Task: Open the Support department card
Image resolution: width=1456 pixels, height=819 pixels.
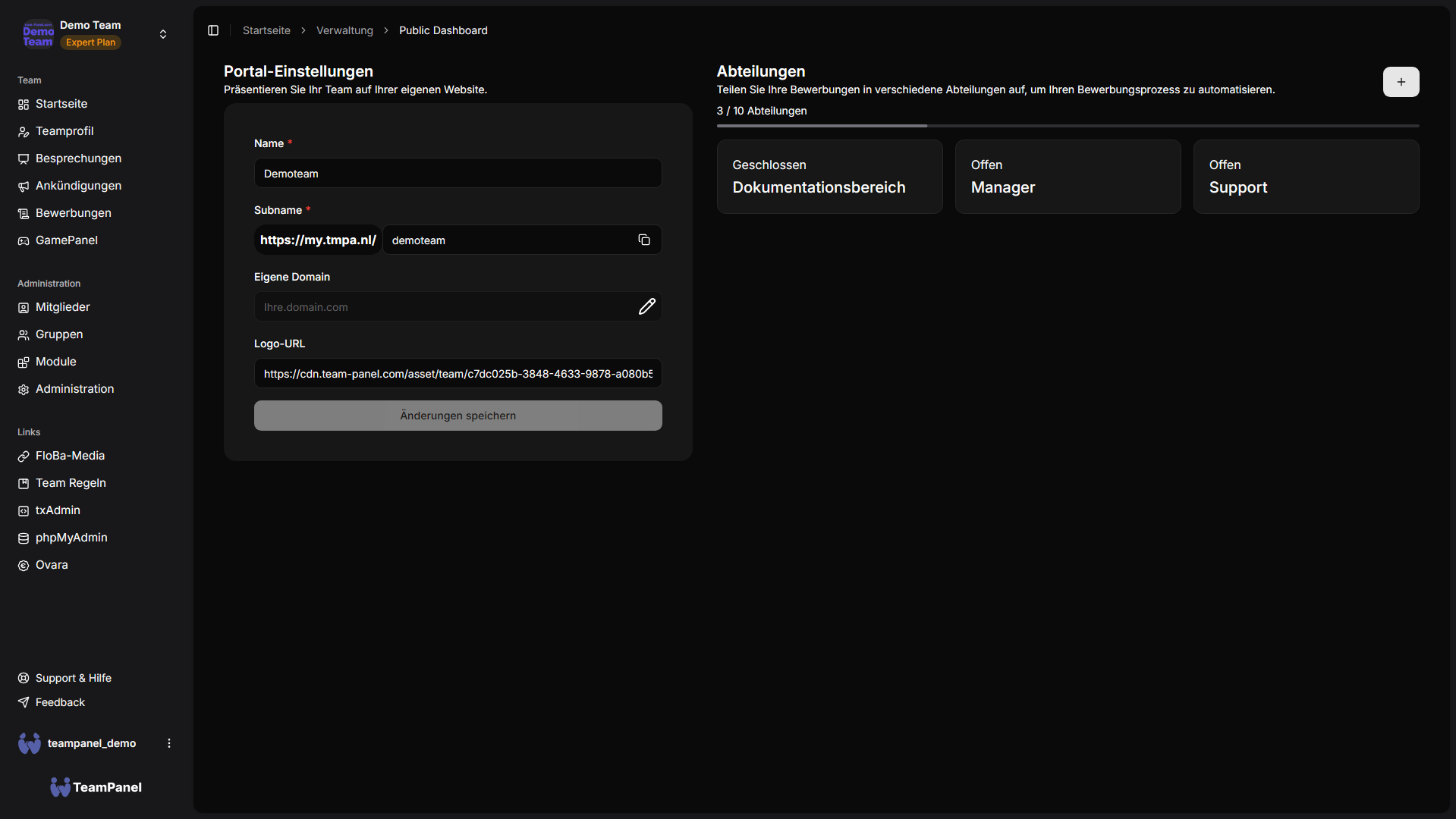Action: coord(1306,177)
